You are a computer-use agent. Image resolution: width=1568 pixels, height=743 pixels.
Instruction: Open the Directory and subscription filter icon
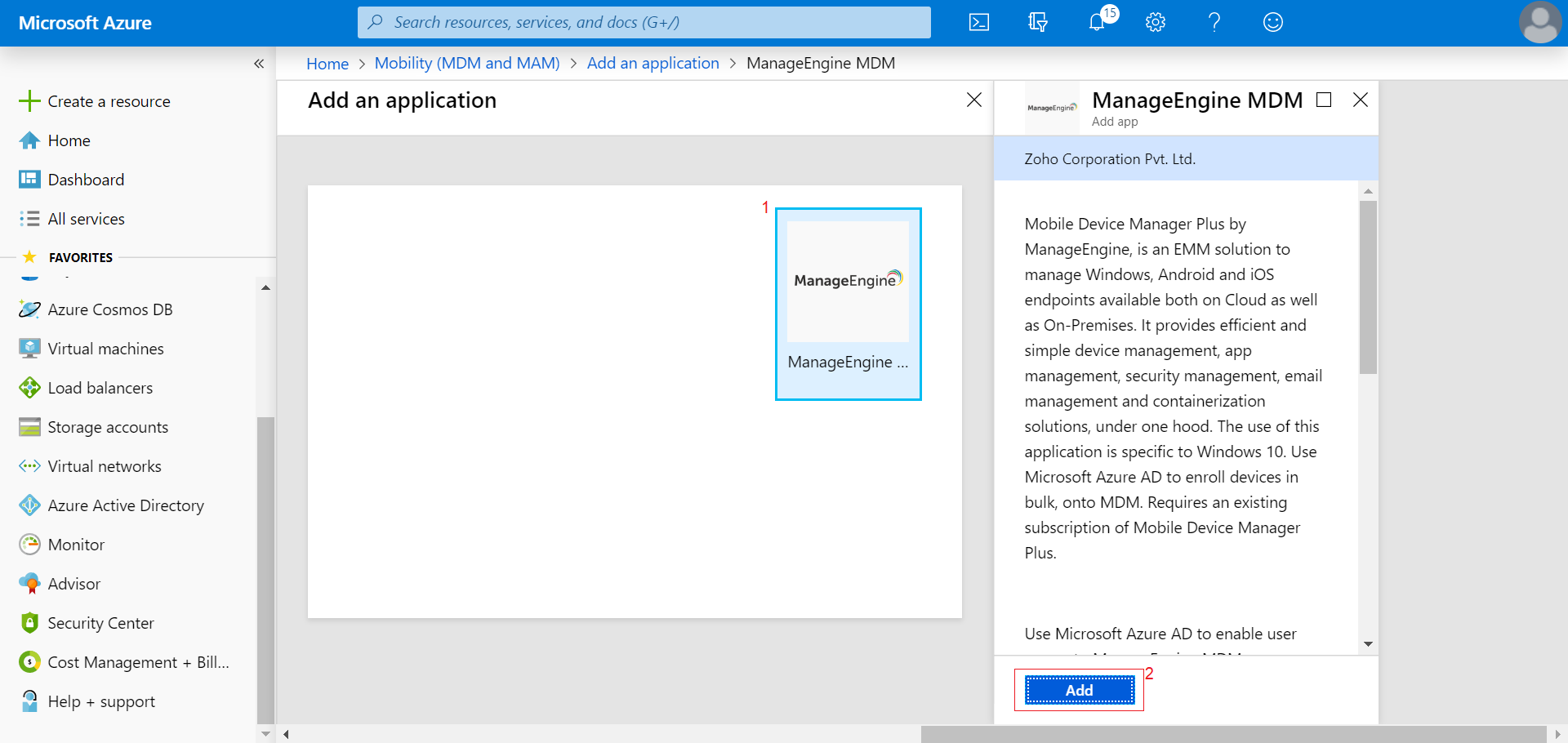pos(1037,22)
